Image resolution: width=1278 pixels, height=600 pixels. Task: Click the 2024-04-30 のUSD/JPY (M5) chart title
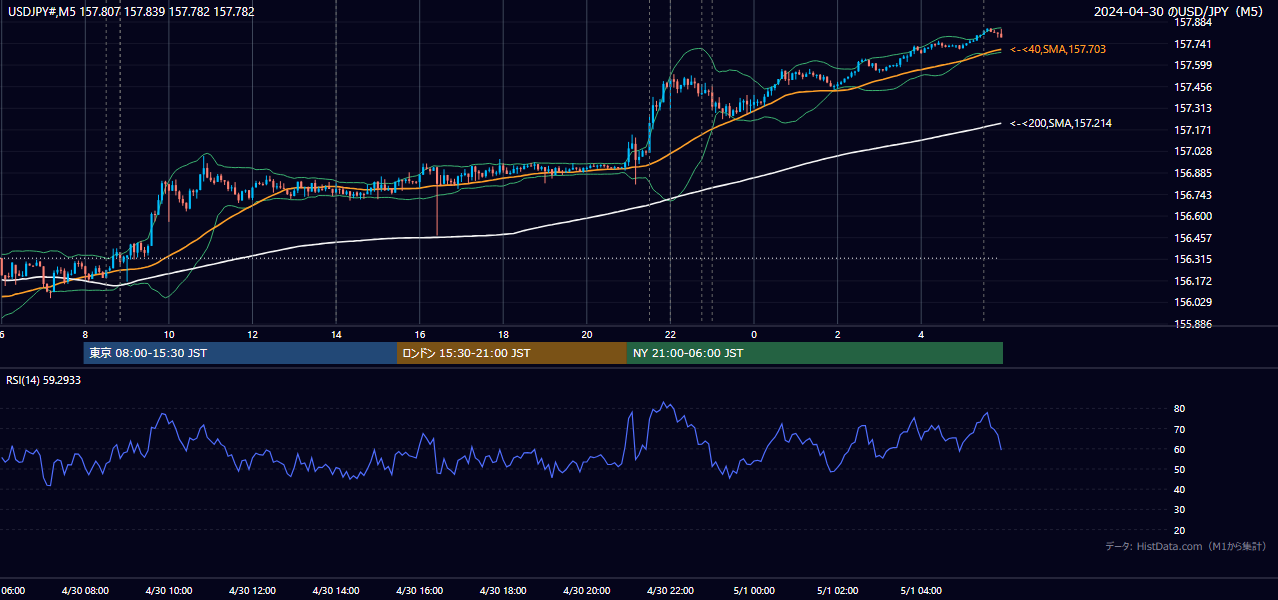click(1180, 12)
